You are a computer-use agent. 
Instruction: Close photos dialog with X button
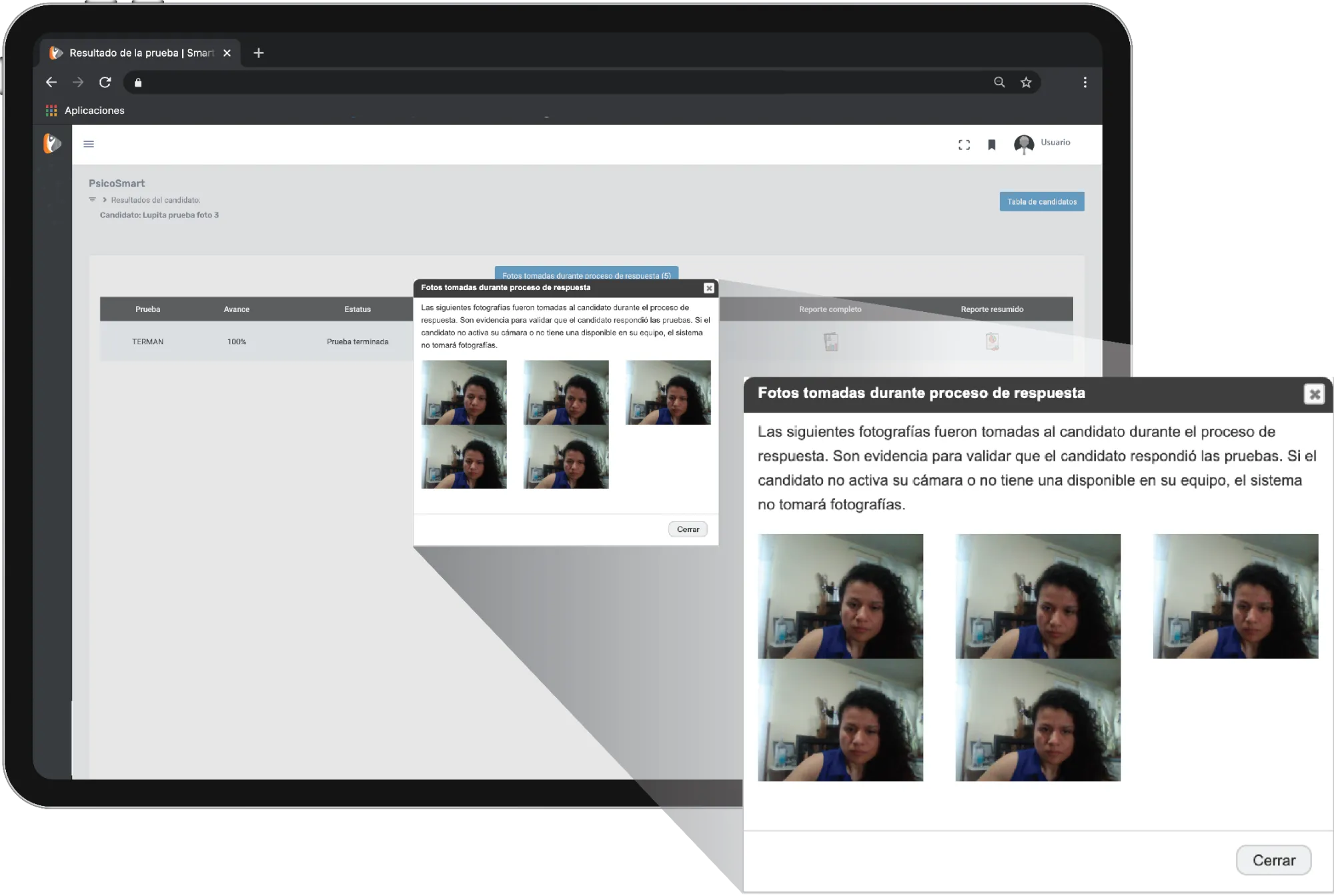708,288
